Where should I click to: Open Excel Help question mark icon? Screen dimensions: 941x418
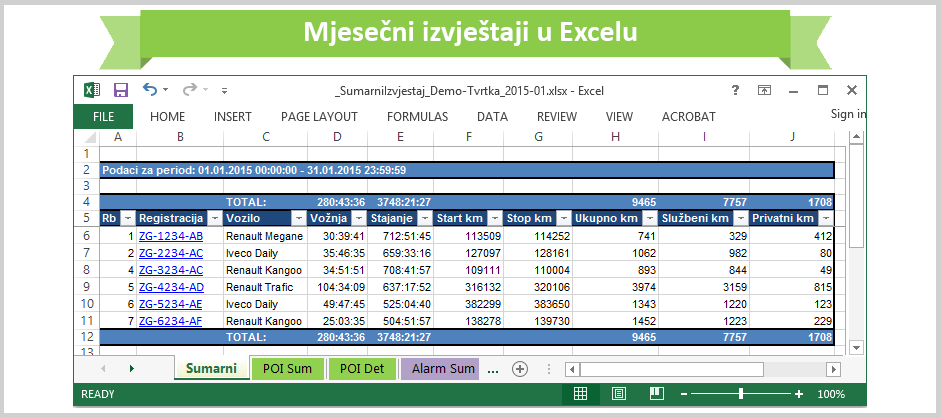click(735, 91)
